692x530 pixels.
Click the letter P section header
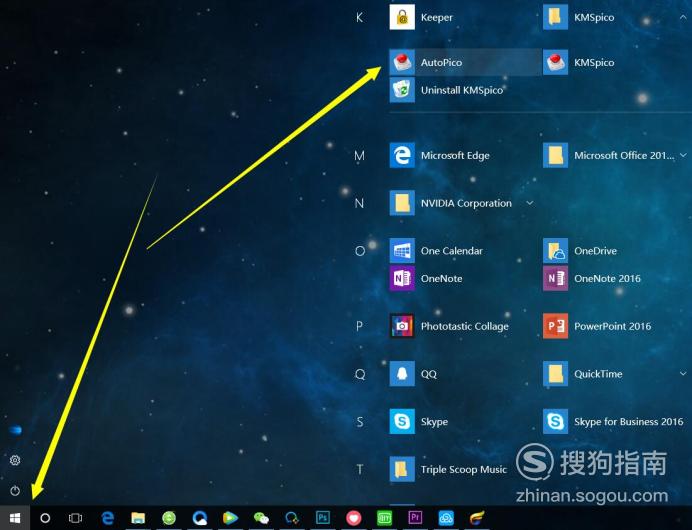(x=360, y=326)
